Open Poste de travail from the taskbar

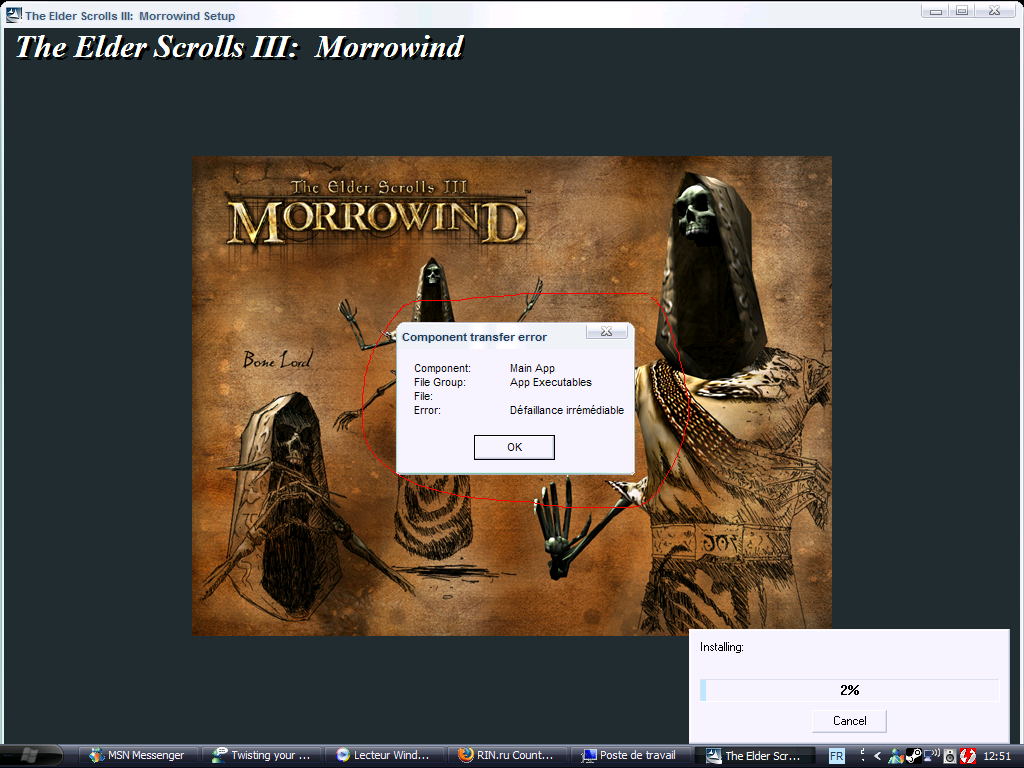[630, 756]
